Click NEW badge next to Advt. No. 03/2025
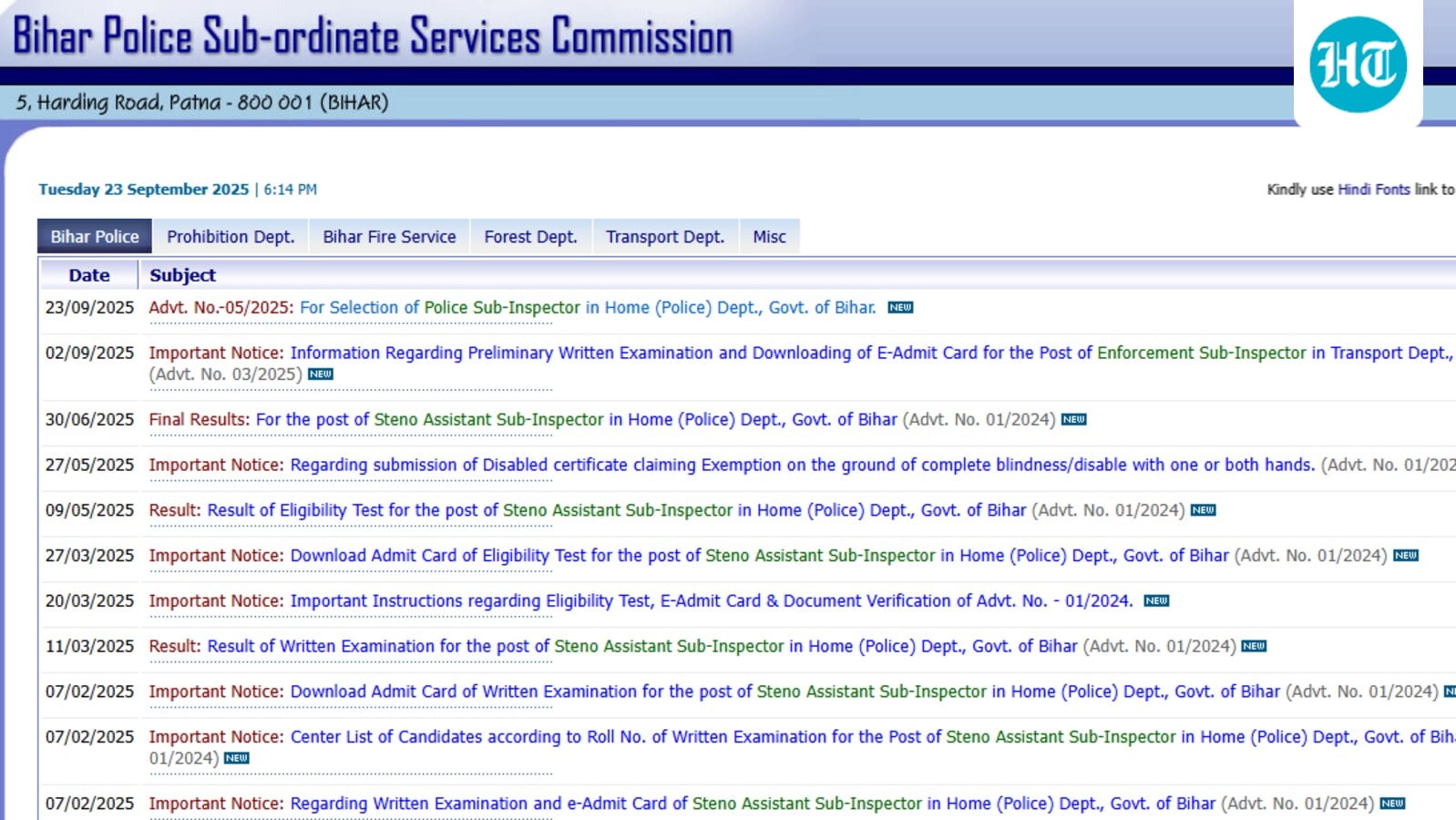 [x=321, y=374]
